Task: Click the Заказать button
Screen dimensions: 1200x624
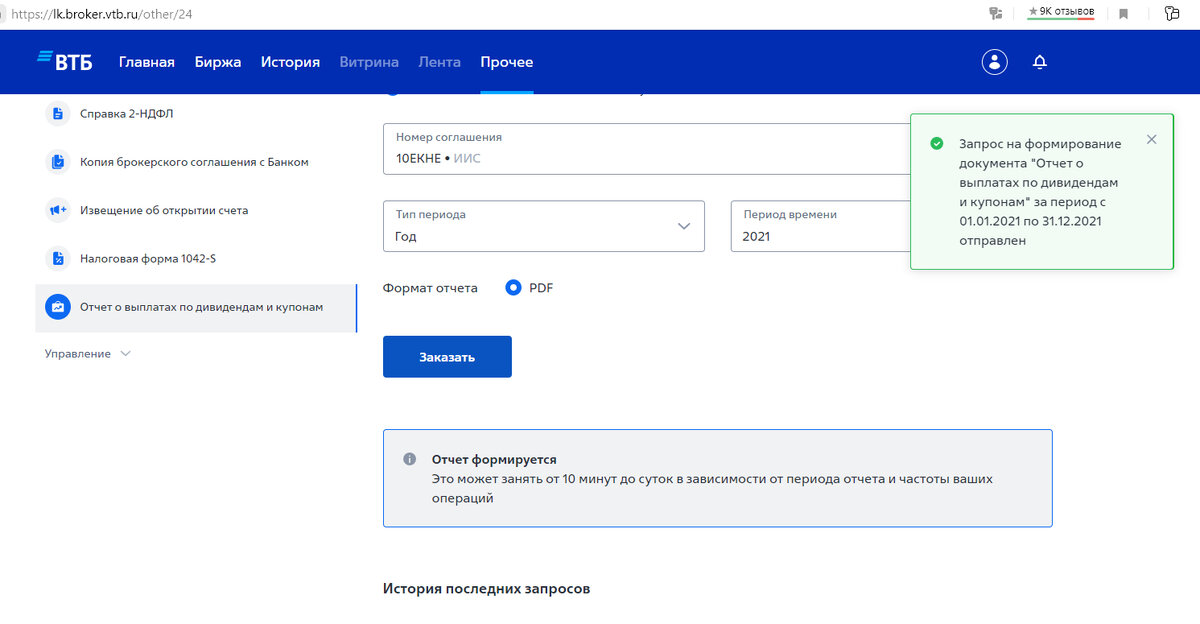Action: click(447, 357)
